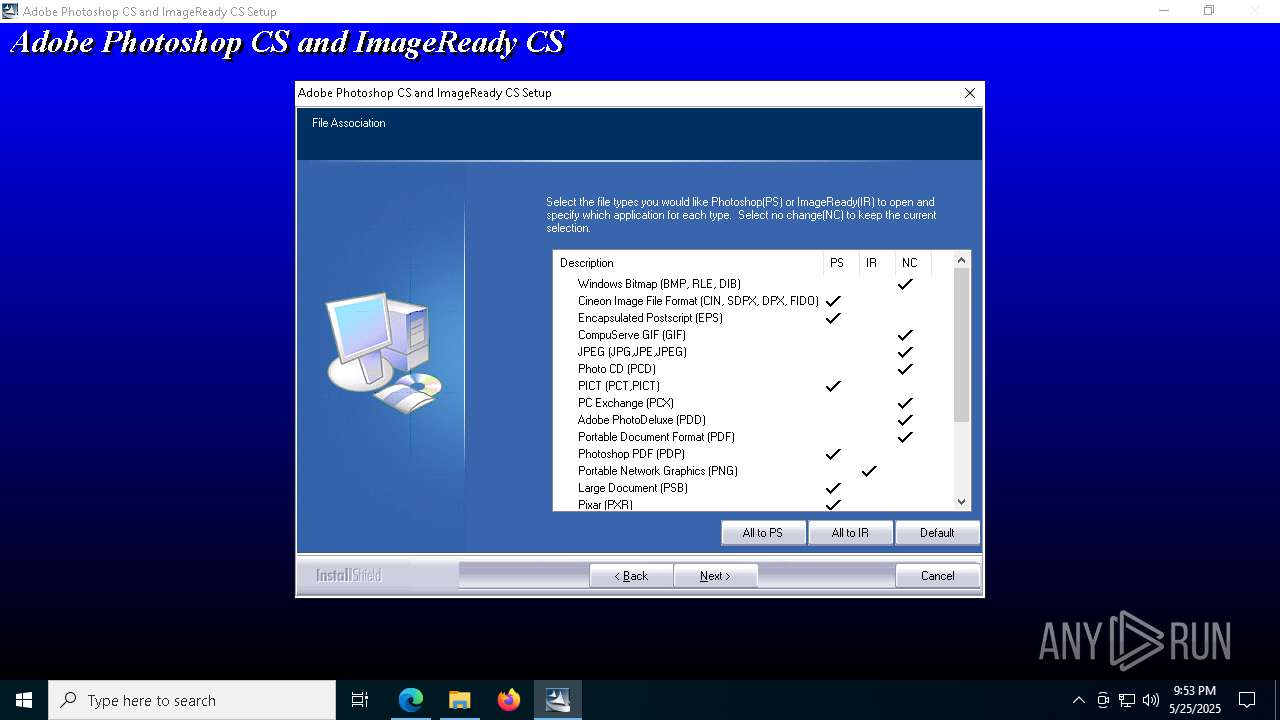Assign all file types to IR

pyautogui.click(x=850, y=533)
